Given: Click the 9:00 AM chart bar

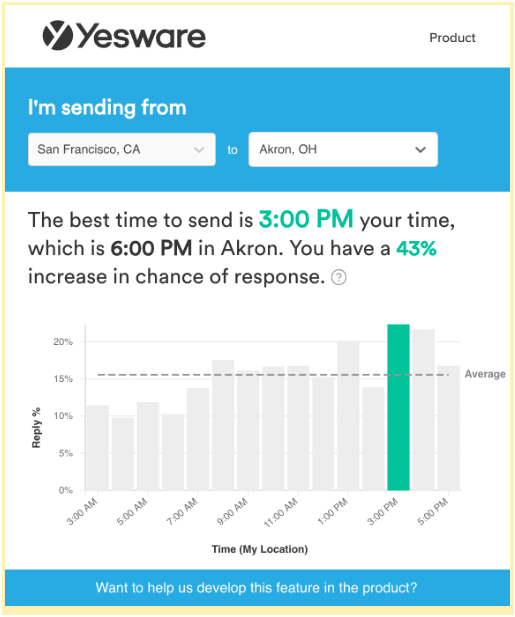Looking at the screenshot, I should [x=248, y=430].
